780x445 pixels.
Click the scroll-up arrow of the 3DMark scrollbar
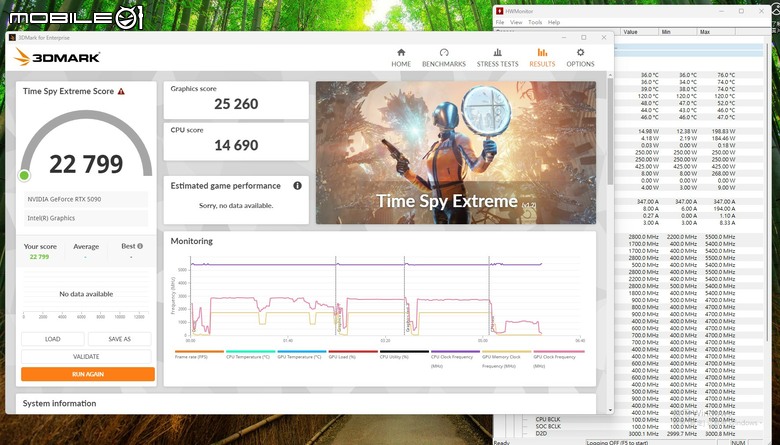point(610,75)
